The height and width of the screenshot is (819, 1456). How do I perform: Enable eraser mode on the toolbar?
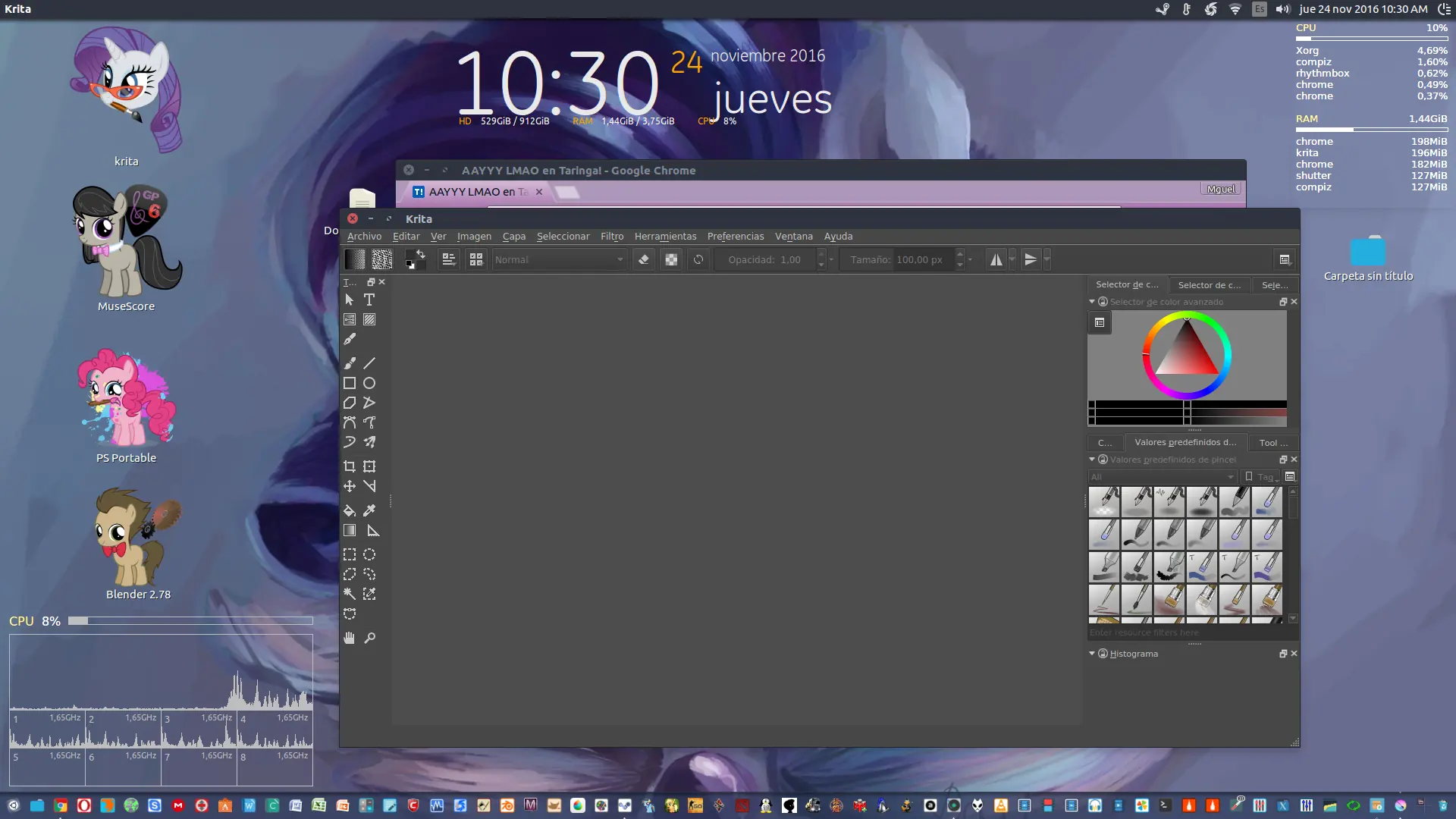643,259
